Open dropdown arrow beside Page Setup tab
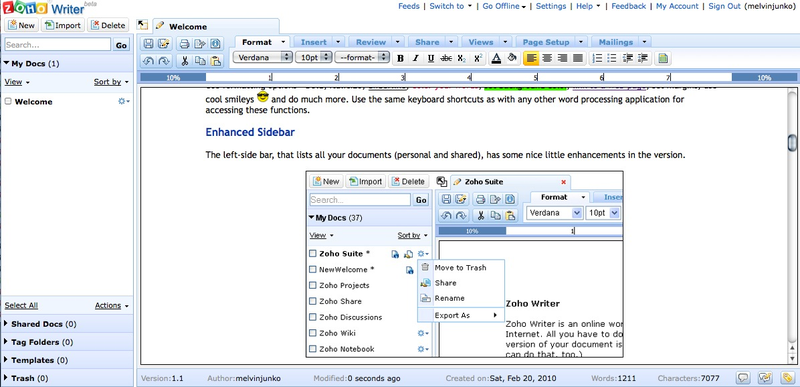800x387 pixels. (x=580, y=42)
